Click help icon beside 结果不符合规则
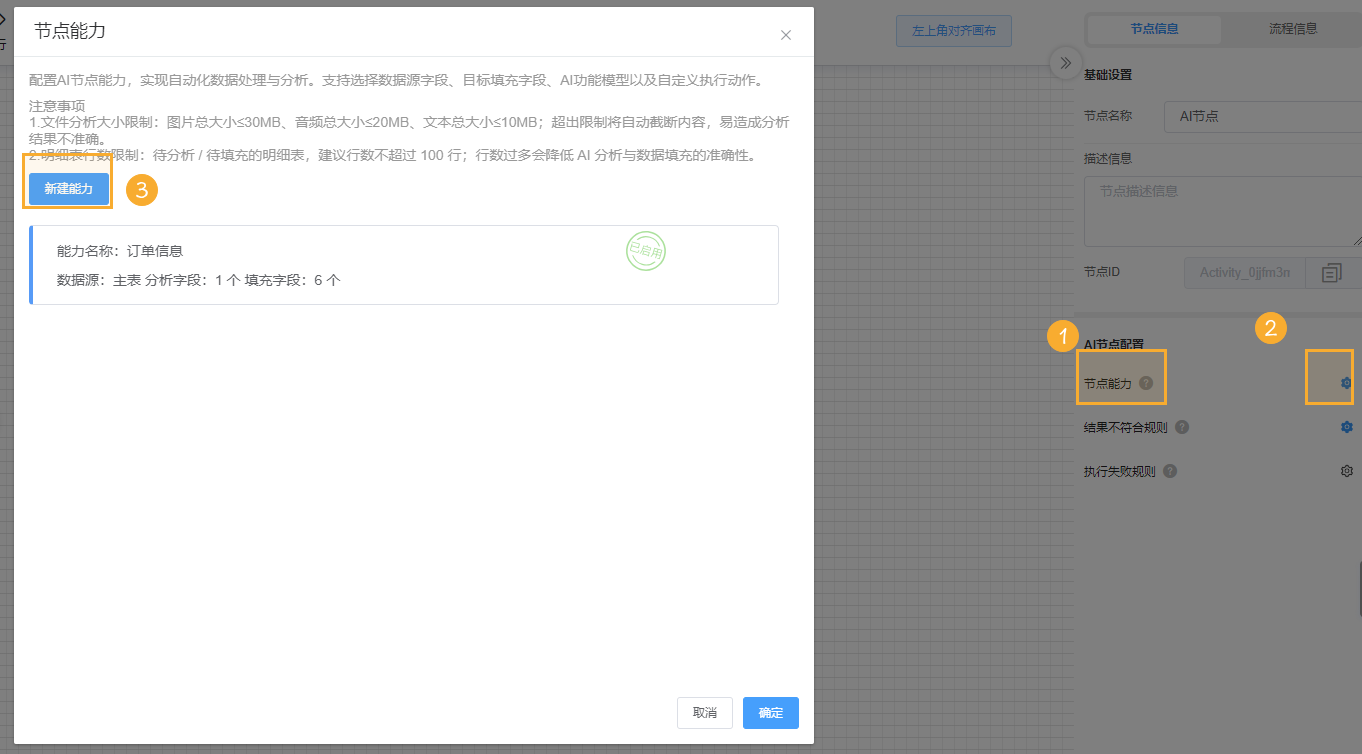 tap(1182, 427)
